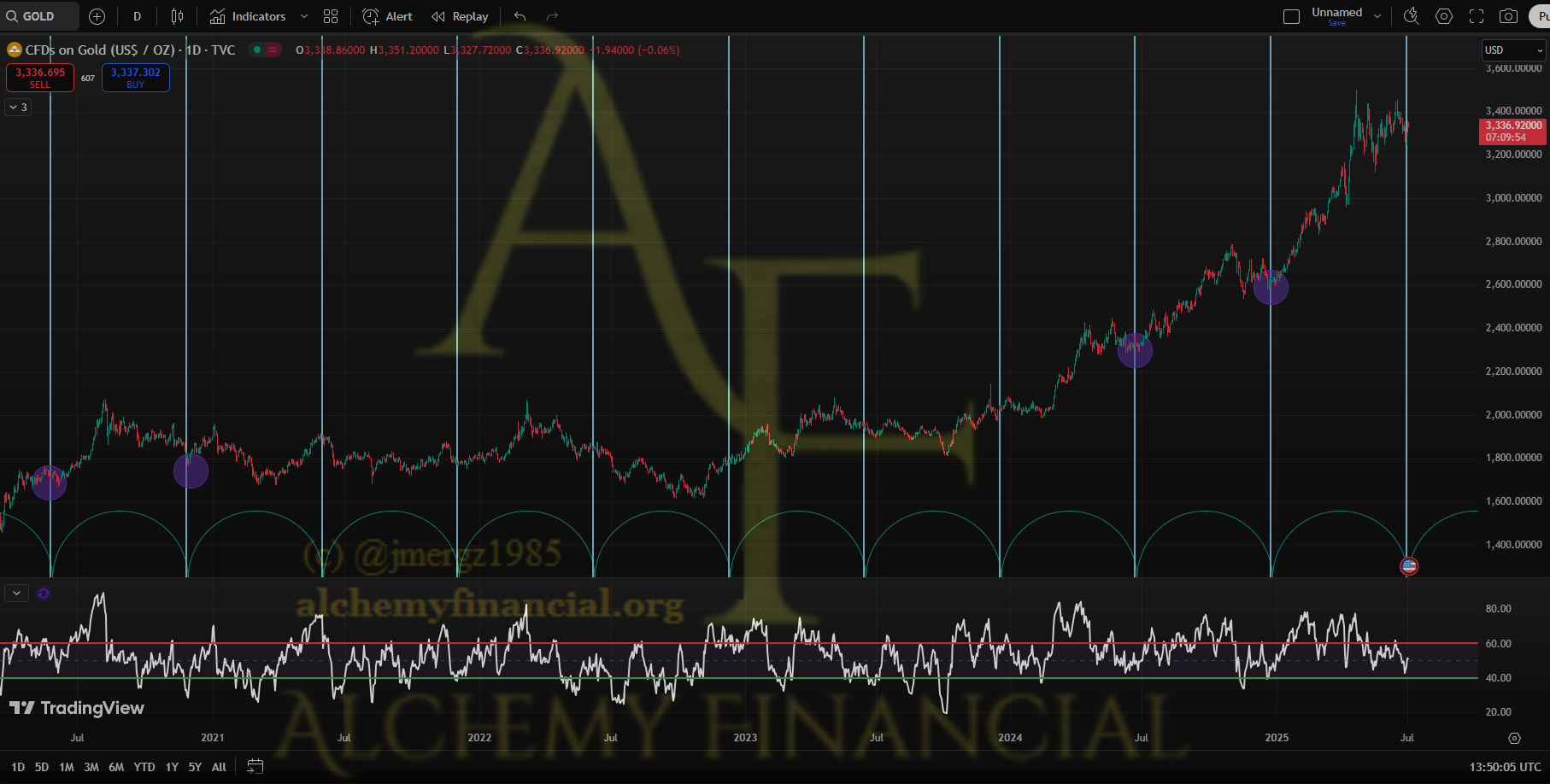Open the candlestick chart style menu
This screenshot has height=784, width=1550.
[x=177, y=16]
